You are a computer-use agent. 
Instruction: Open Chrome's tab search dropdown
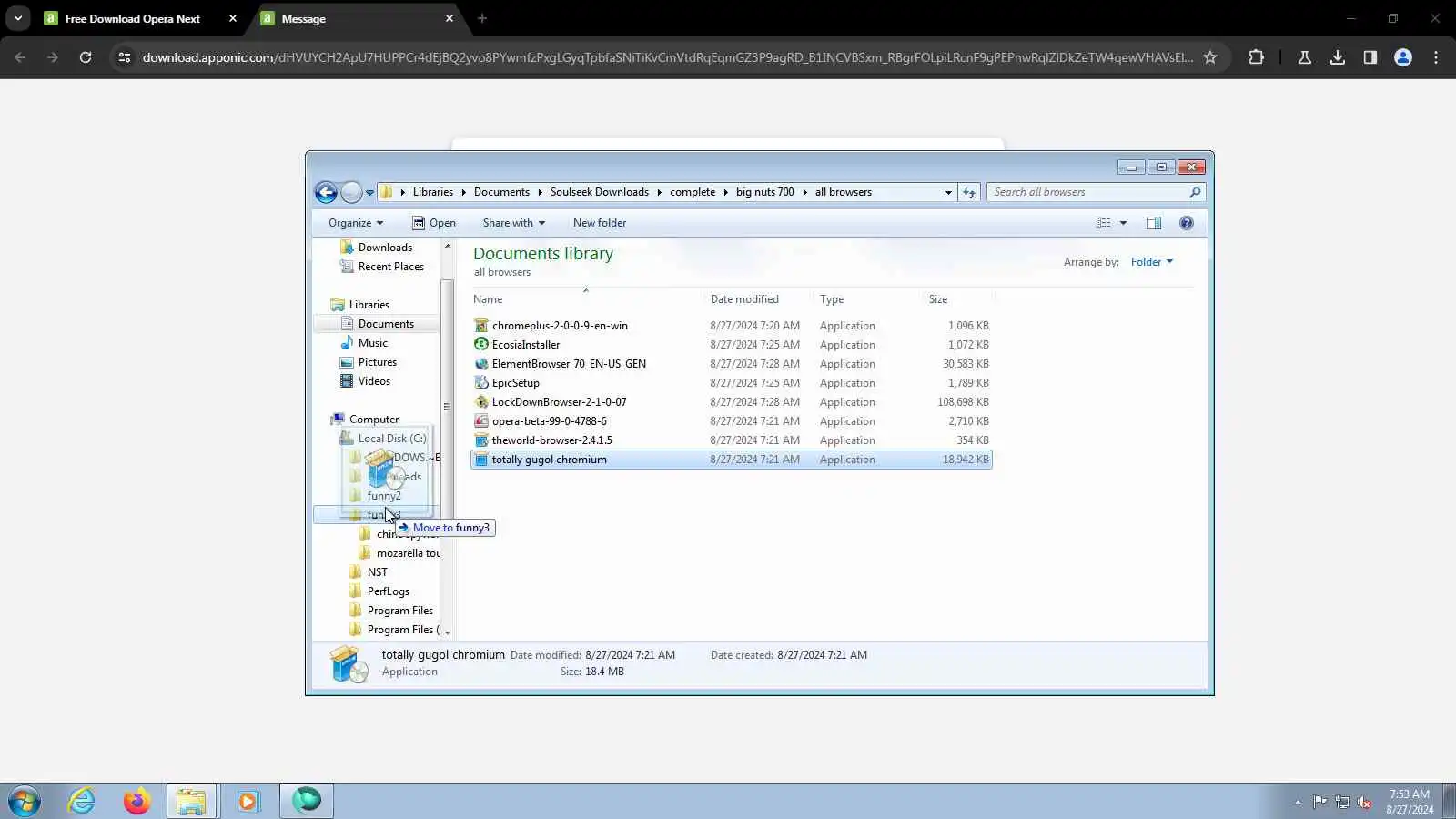pyautogui.click(x=18, y=18)
